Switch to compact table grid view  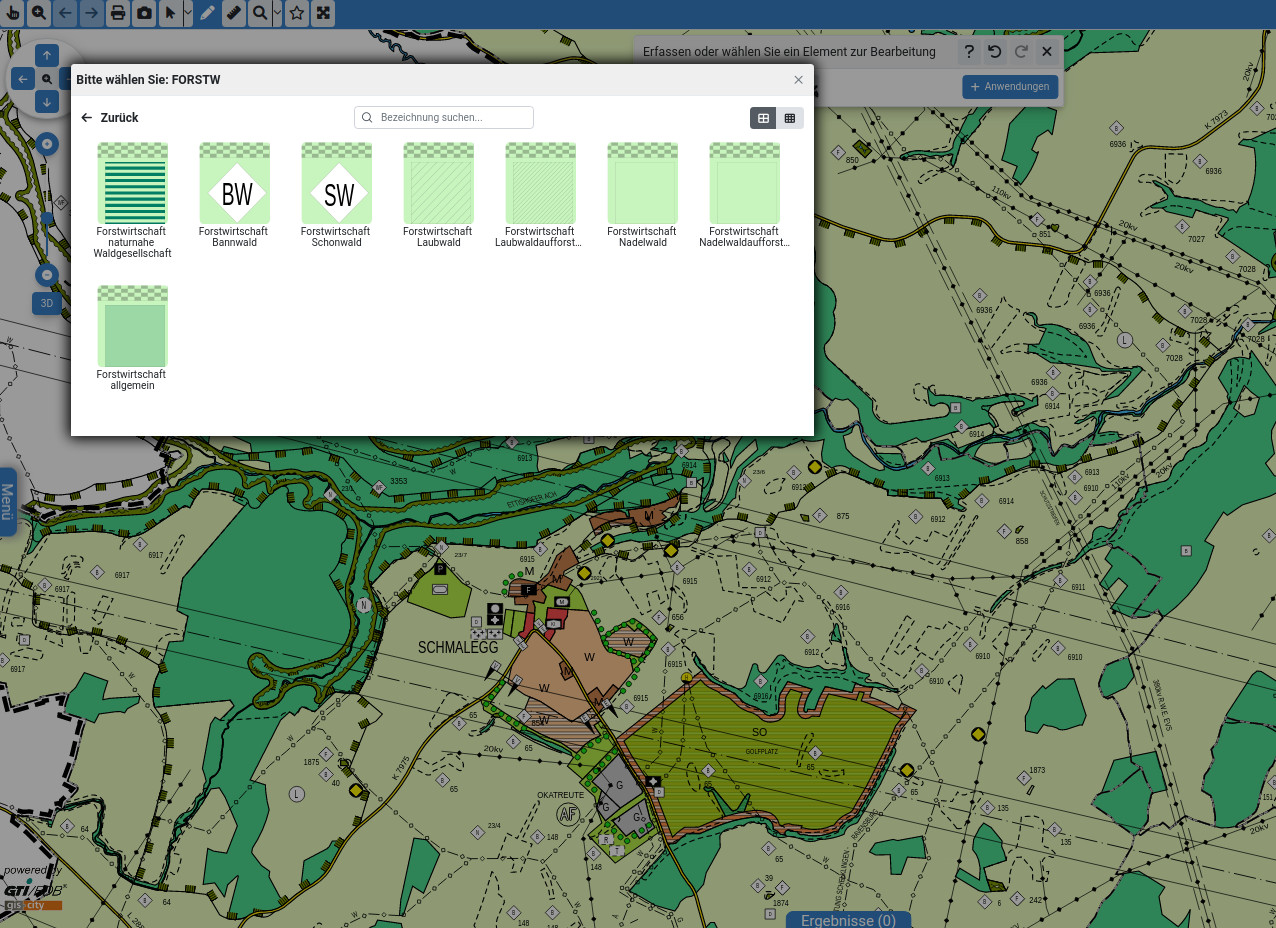tap(790, 118)
